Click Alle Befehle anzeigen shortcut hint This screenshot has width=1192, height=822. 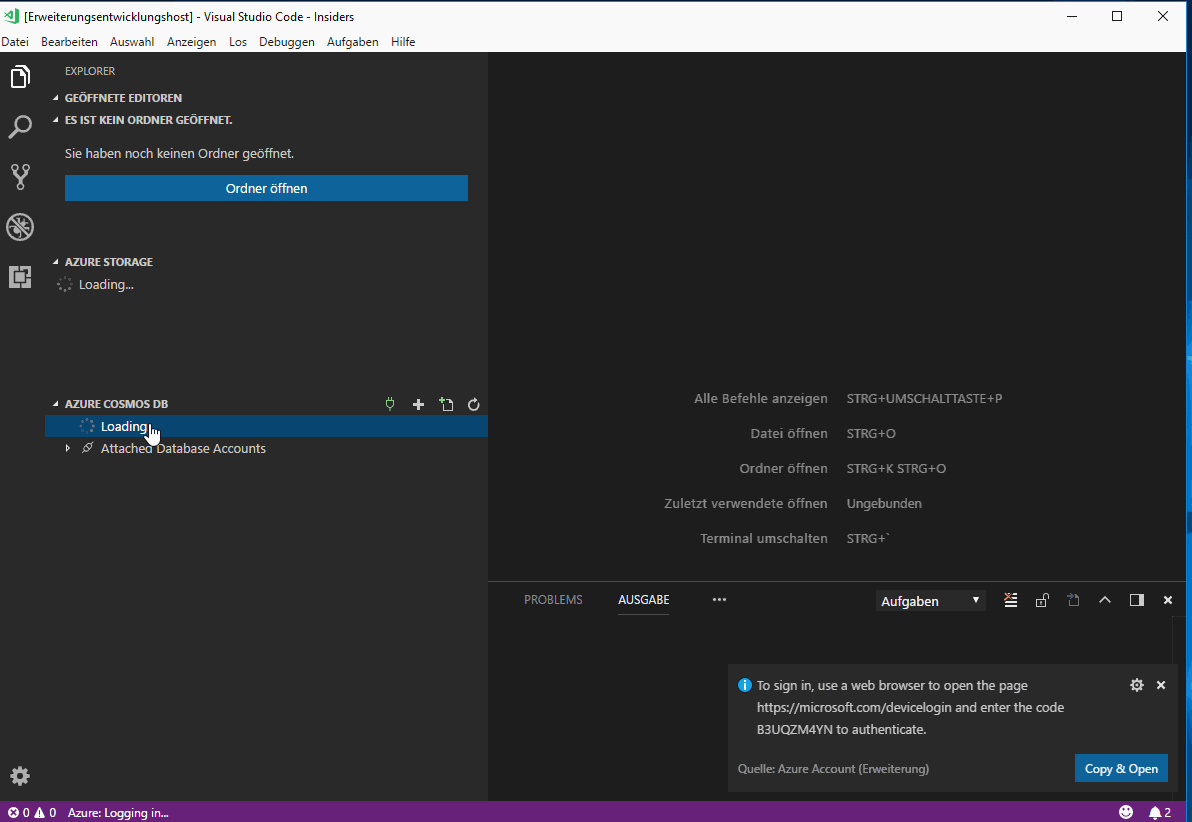761,398
